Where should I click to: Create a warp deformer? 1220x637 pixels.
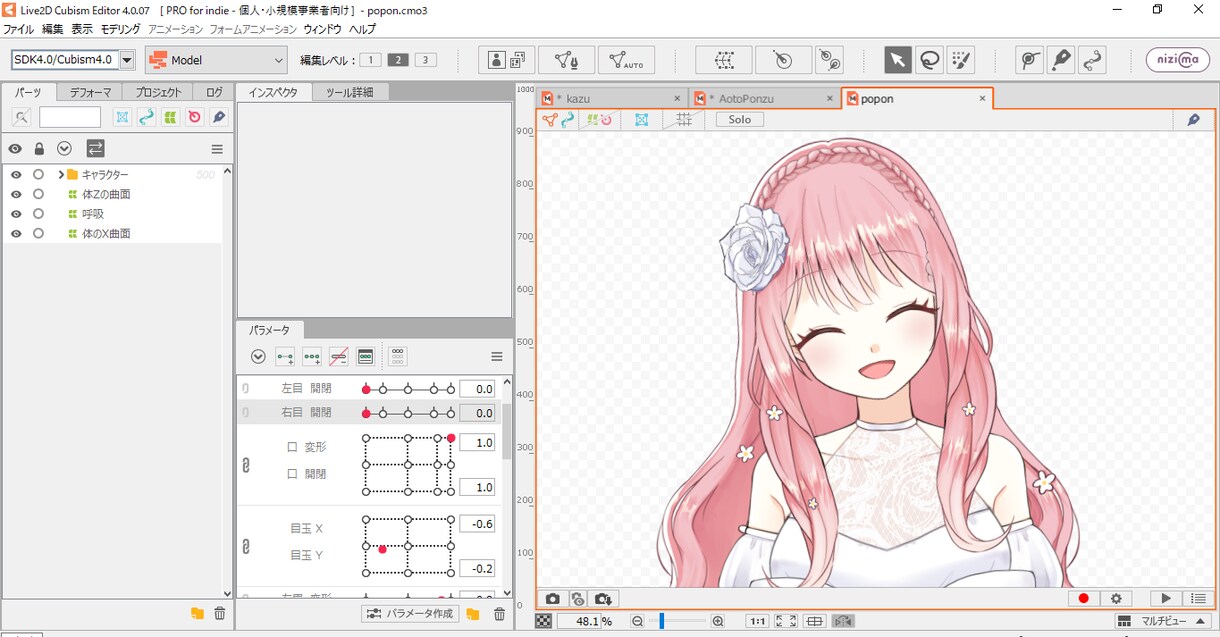[724, 60]
